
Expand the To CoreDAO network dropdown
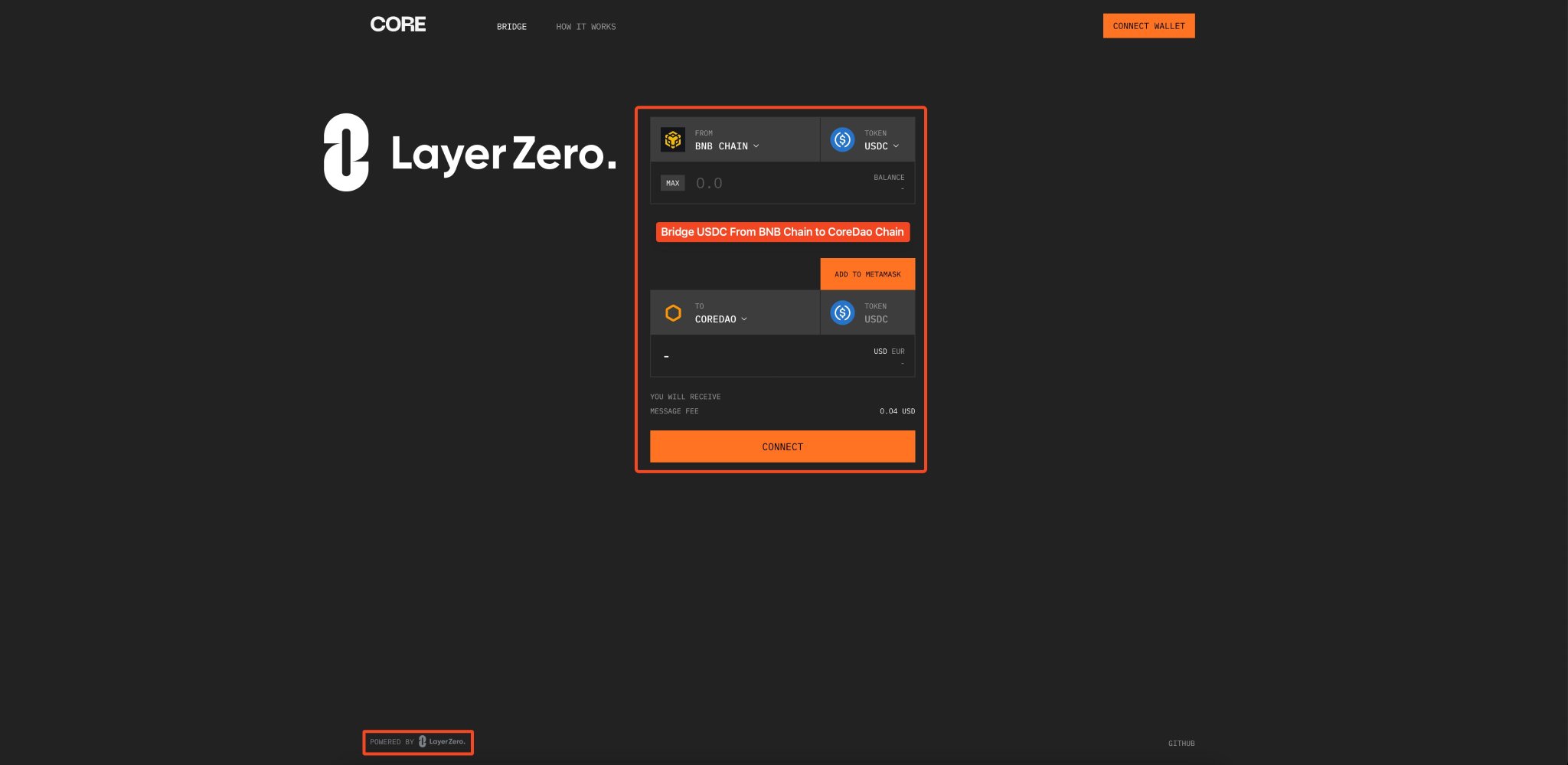(x=735, y=312)
